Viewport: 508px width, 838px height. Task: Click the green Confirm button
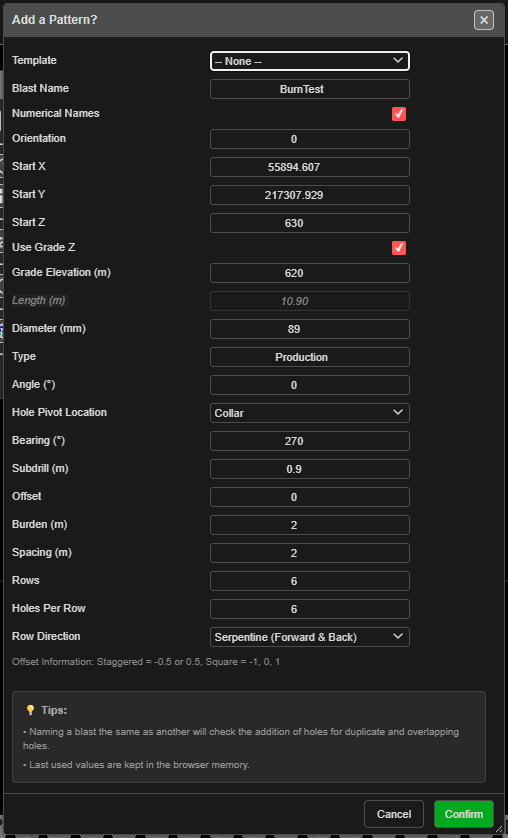(464, 814)
